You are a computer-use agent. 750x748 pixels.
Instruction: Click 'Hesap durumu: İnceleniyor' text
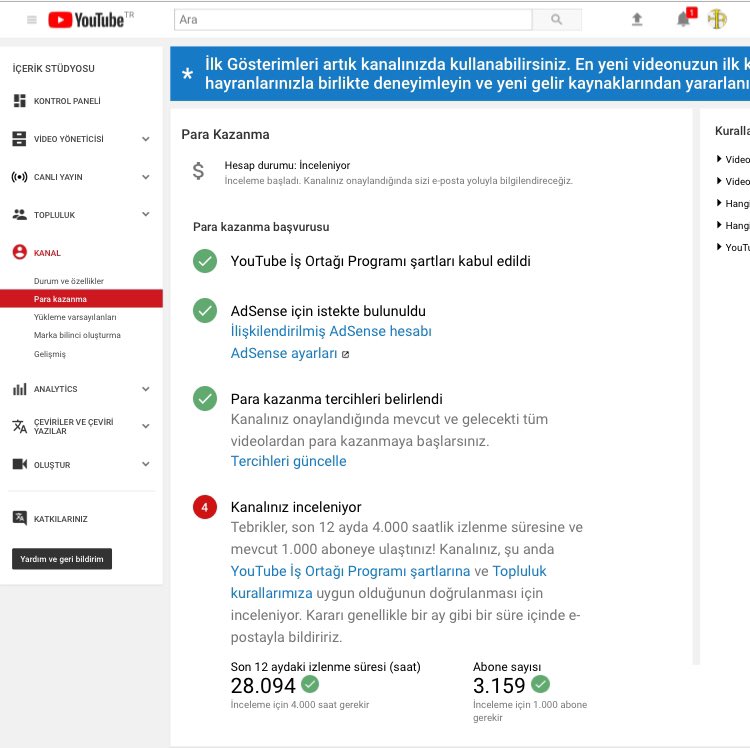tap(287, 165)
